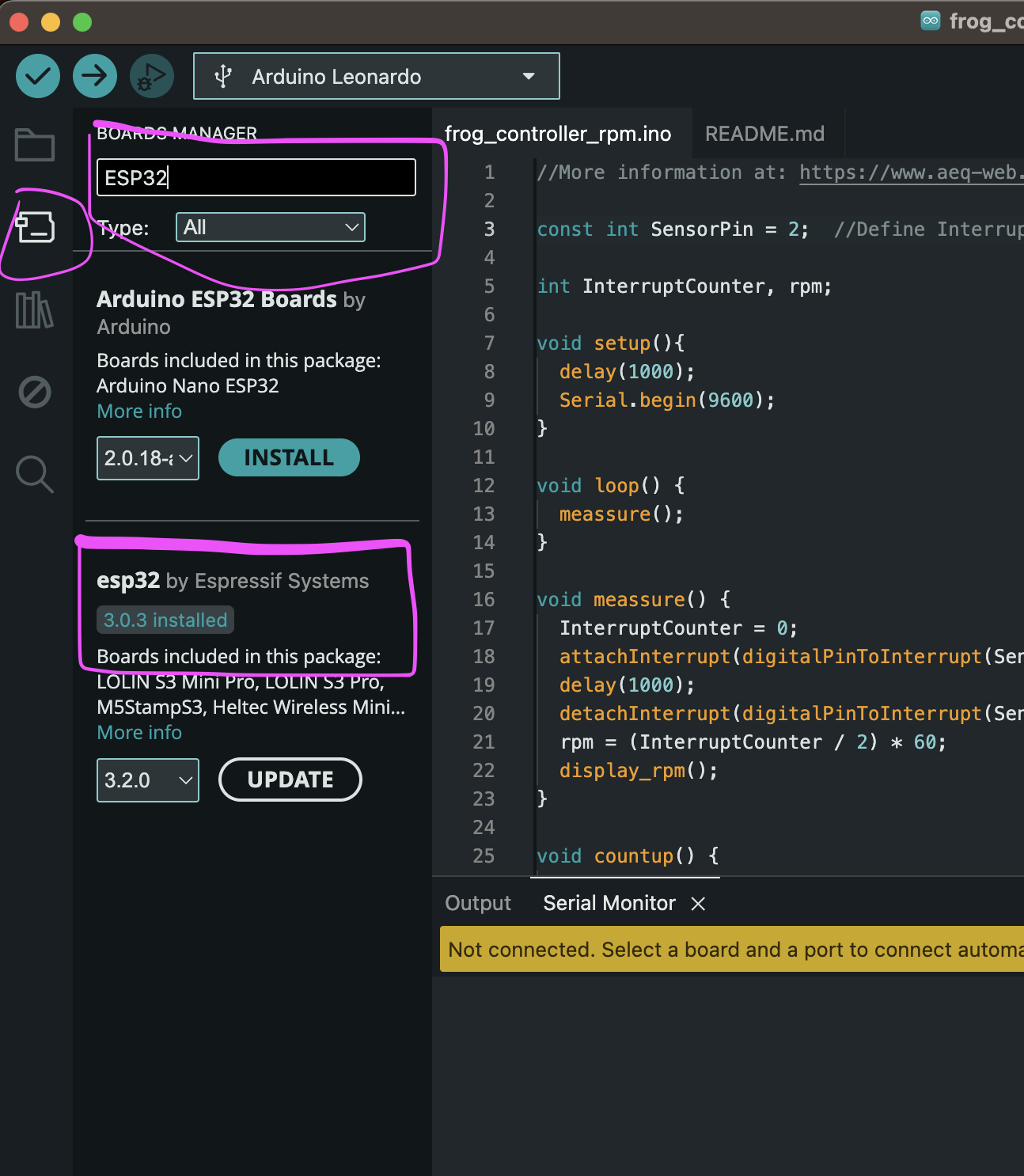Click the USB icon in board selector
This screenshot has width=1024, height=1176.
click(224, 77)
